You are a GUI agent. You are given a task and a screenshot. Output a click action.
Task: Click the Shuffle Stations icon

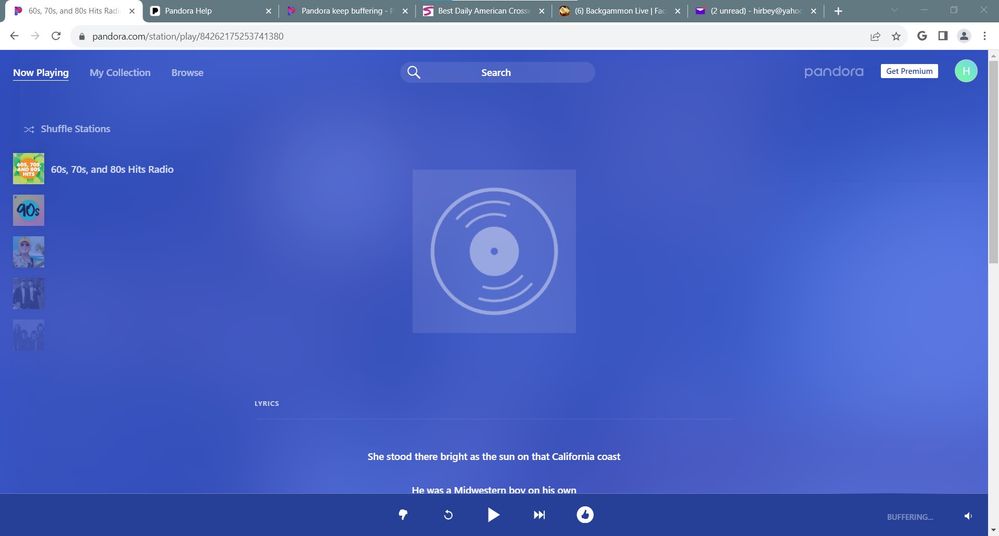pos(29,129)
